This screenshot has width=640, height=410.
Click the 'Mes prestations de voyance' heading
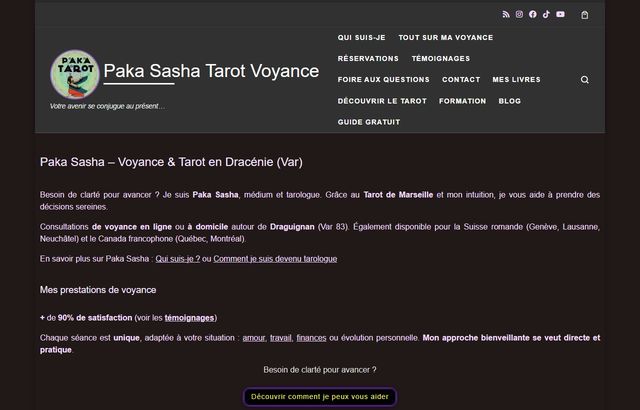(x=98, y=290)
